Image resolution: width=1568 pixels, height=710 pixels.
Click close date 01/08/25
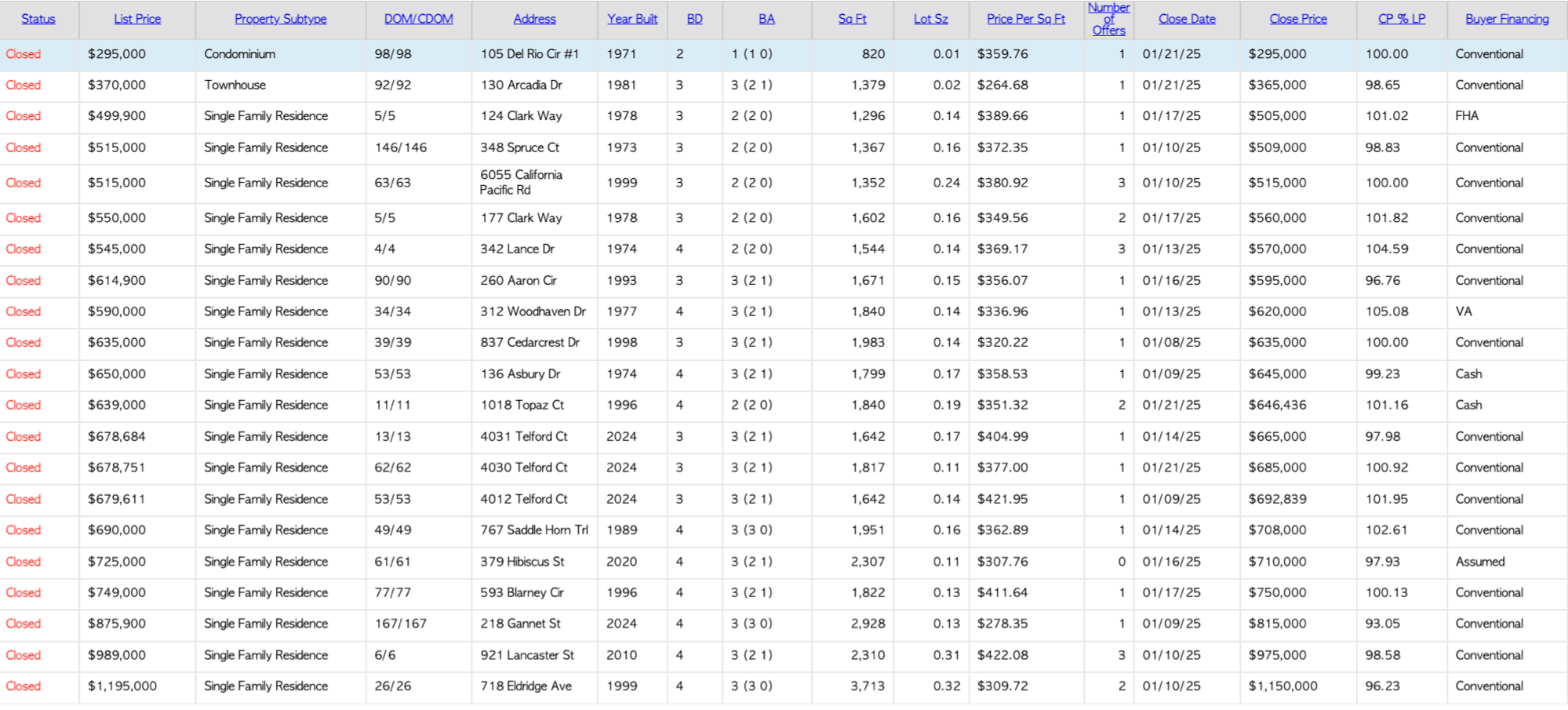click(1172, 343)
